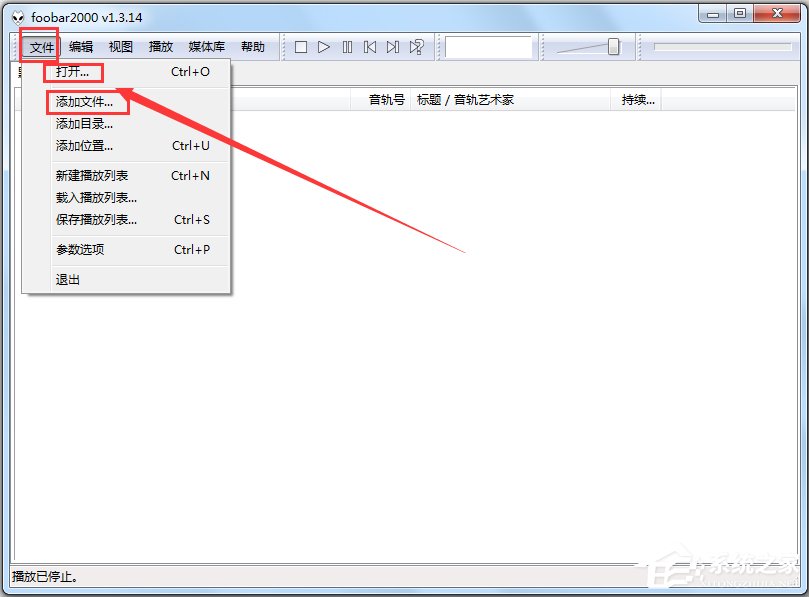The height and width of the screenshot is (597, 809).
Task: Click the Next track button
Action: pyautogui.click(x=393, y=47)
